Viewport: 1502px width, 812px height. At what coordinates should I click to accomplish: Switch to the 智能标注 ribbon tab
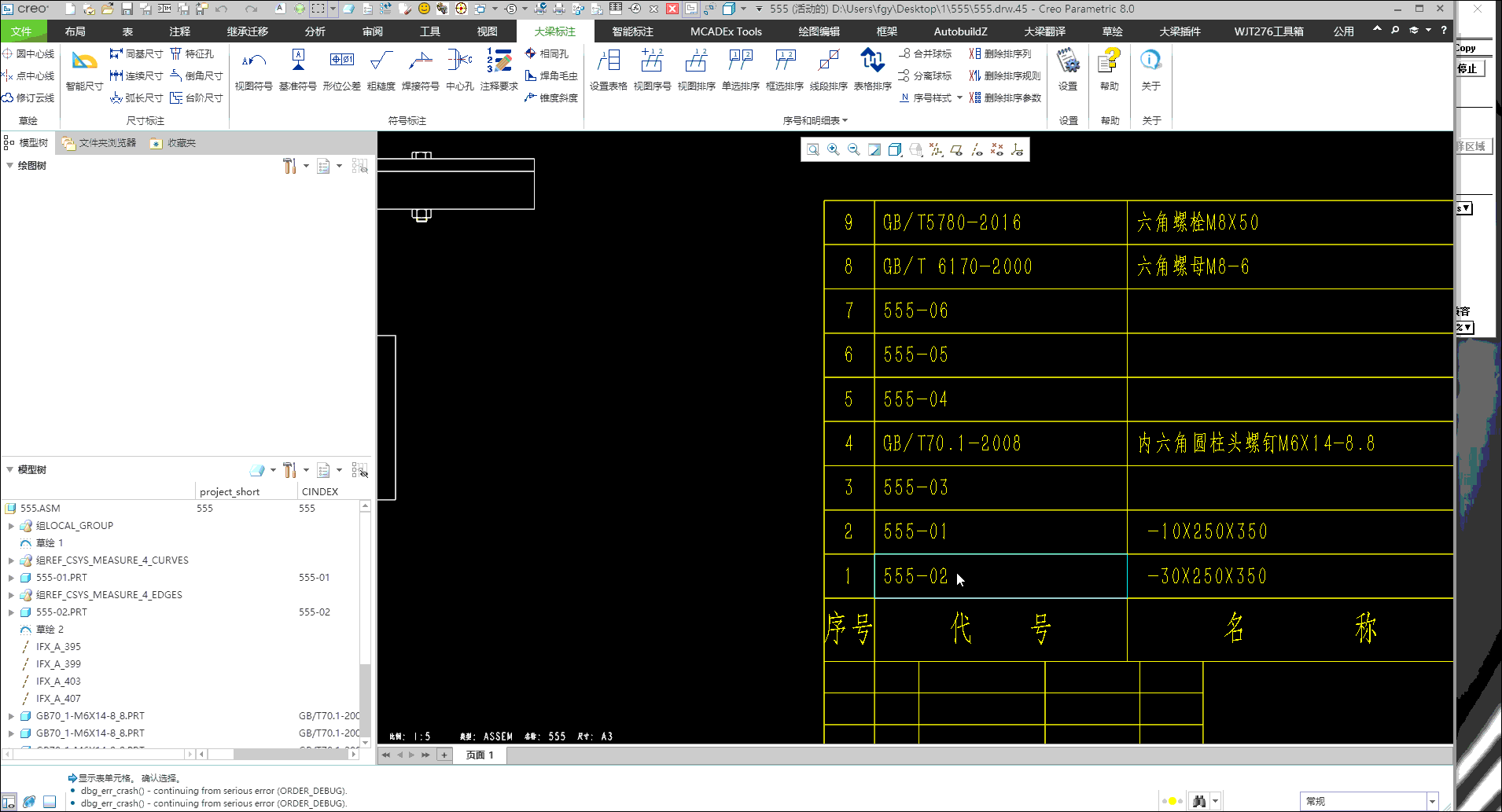tap(633, 31)
